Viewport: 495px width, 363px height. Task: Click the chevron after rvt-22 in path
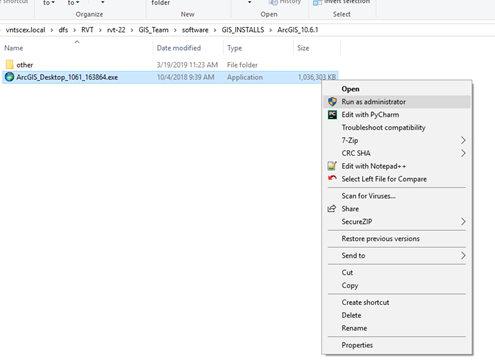[x=132, y=30]
